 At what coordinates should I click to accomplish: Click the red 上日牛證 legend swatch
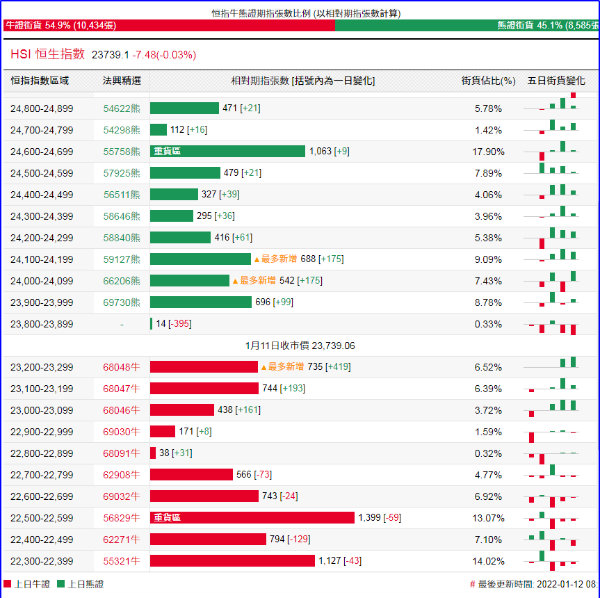pos(7,584)
